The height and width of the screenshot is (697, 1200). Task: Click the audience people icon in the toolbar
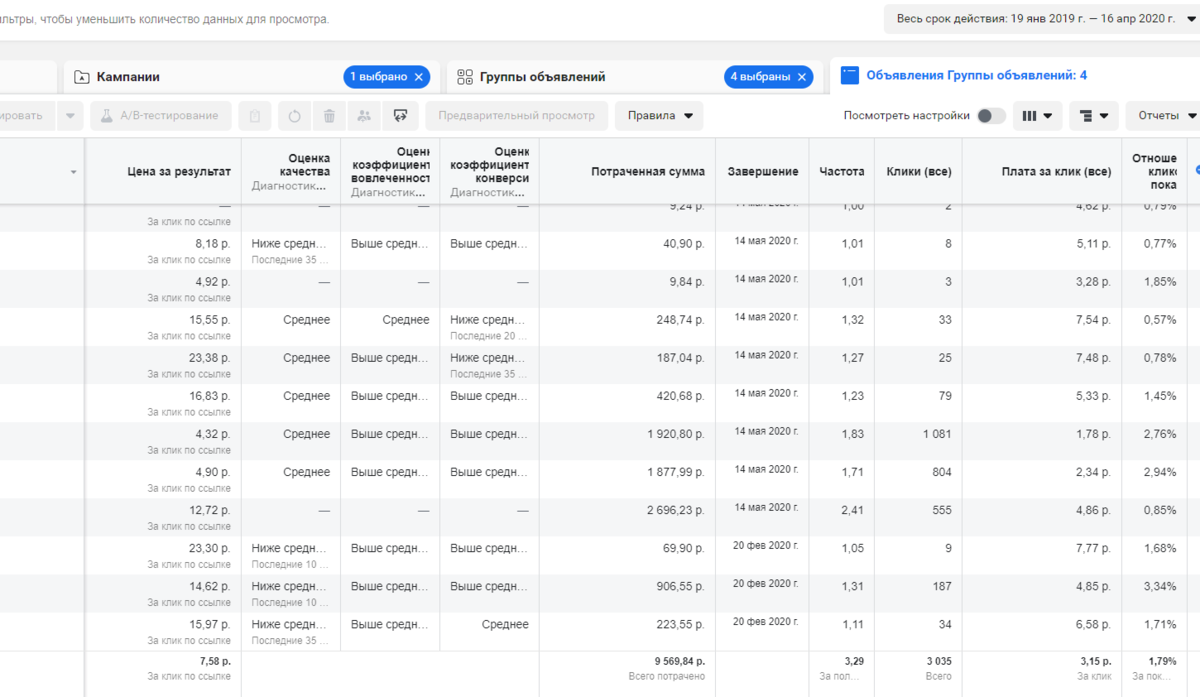364,116
